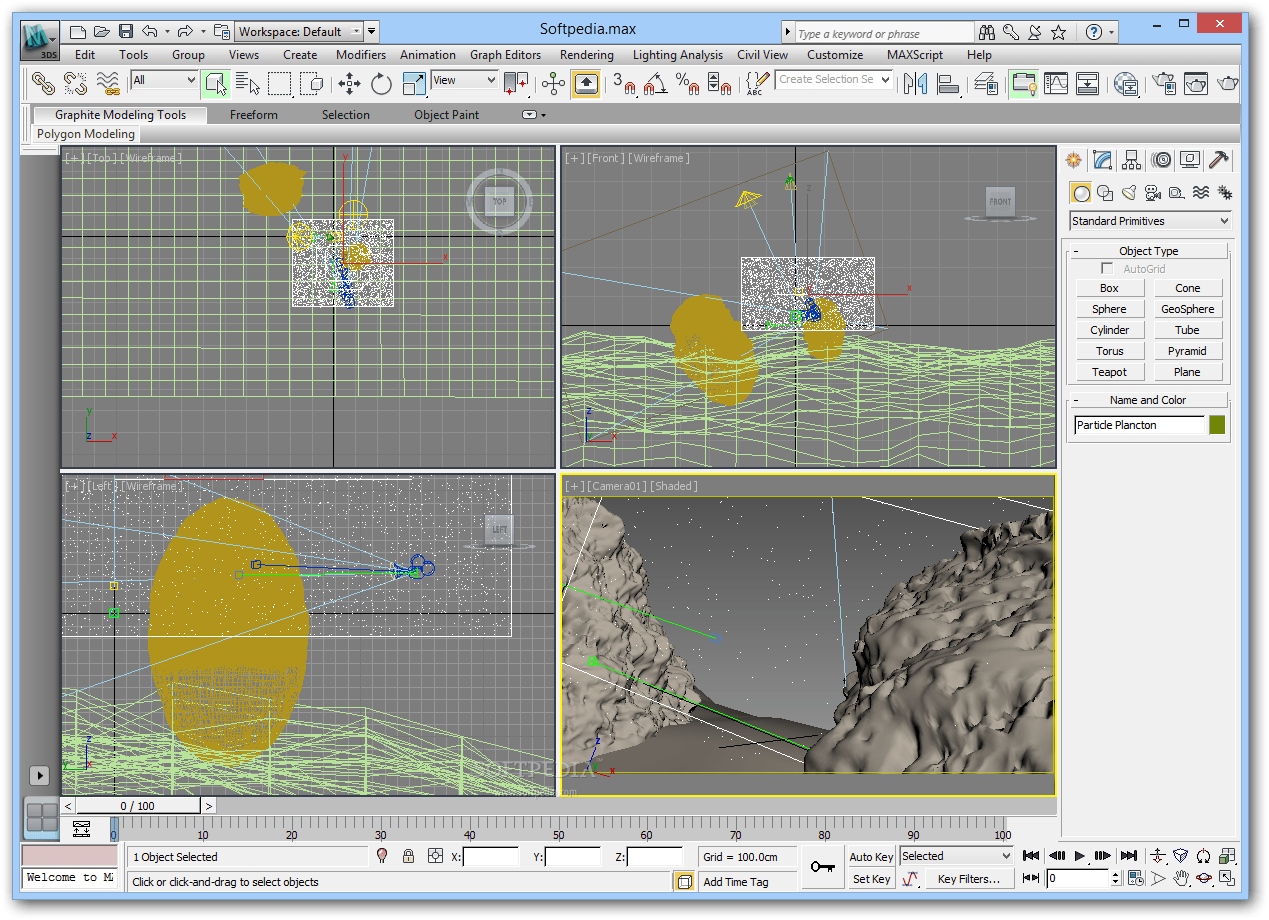Activate the Select and Move tool
The image size is (1269, 920).
point(349,83)
